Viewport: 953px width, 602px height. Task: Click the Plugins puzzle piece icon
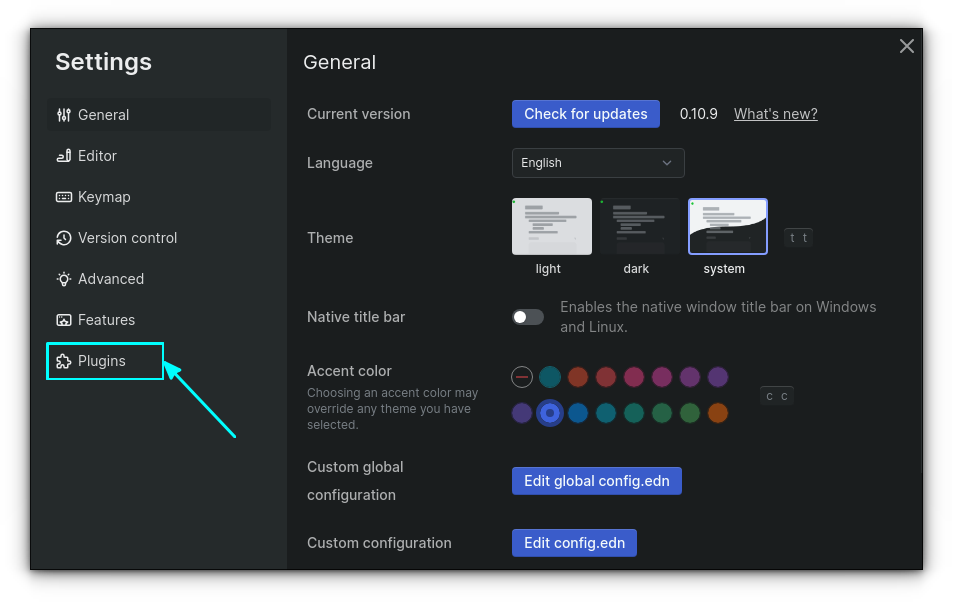[x=64, y=361]
